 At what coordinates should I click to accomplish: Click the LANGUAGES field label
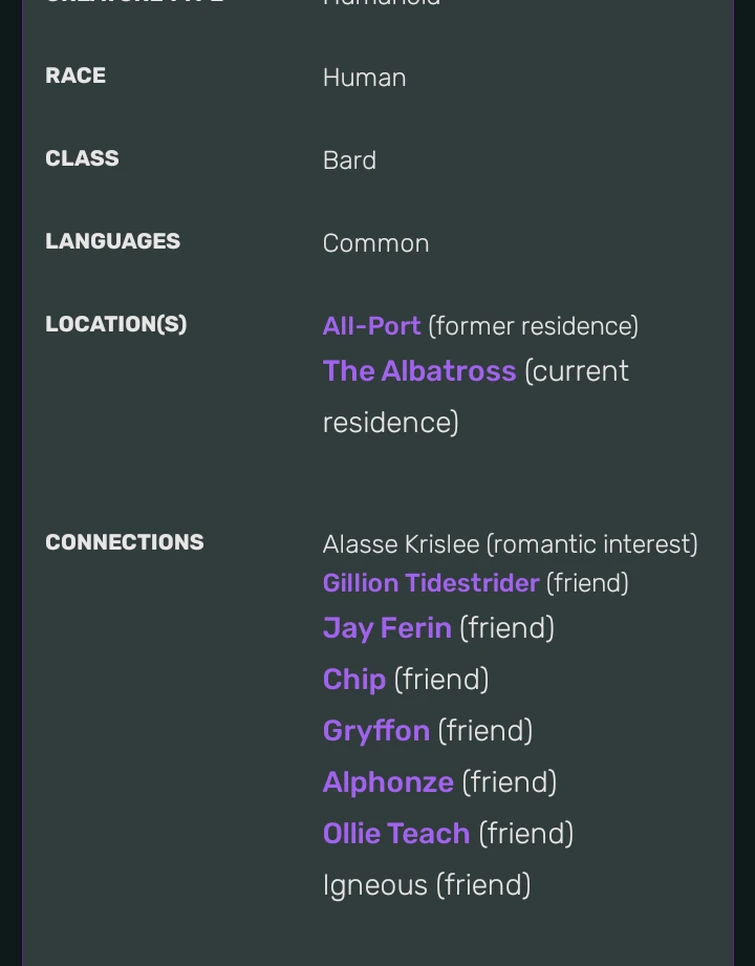pyautogui.click(x=112, y=242)
